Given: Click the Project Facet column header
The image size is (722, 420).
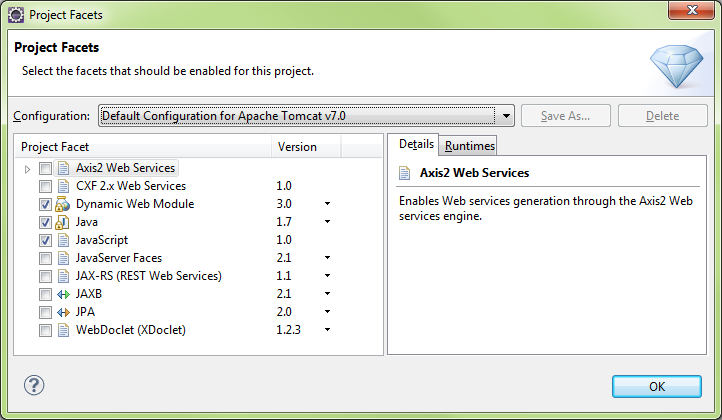Looking at the screenshot, I should point(143,147).
